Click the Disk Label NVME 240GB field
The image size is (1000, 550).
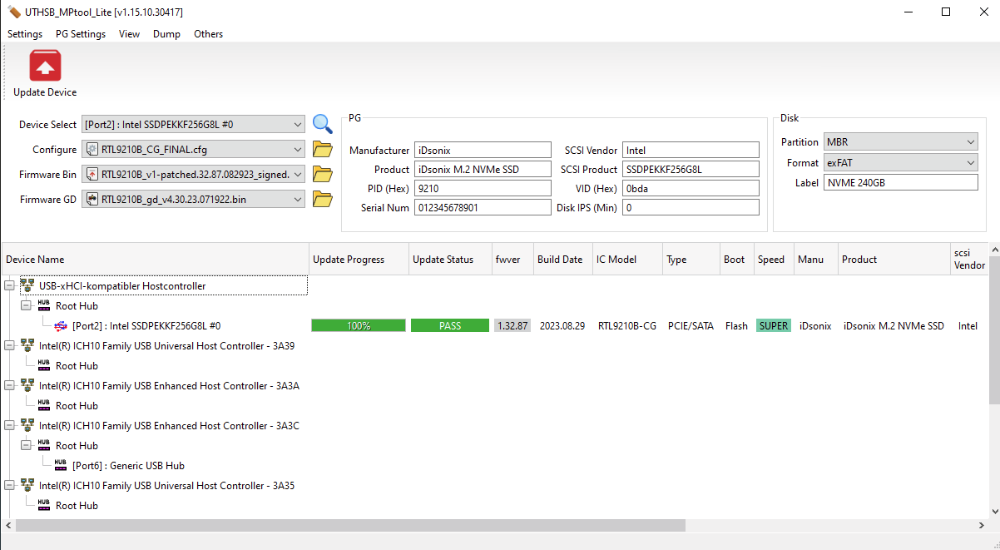point(899,183)
